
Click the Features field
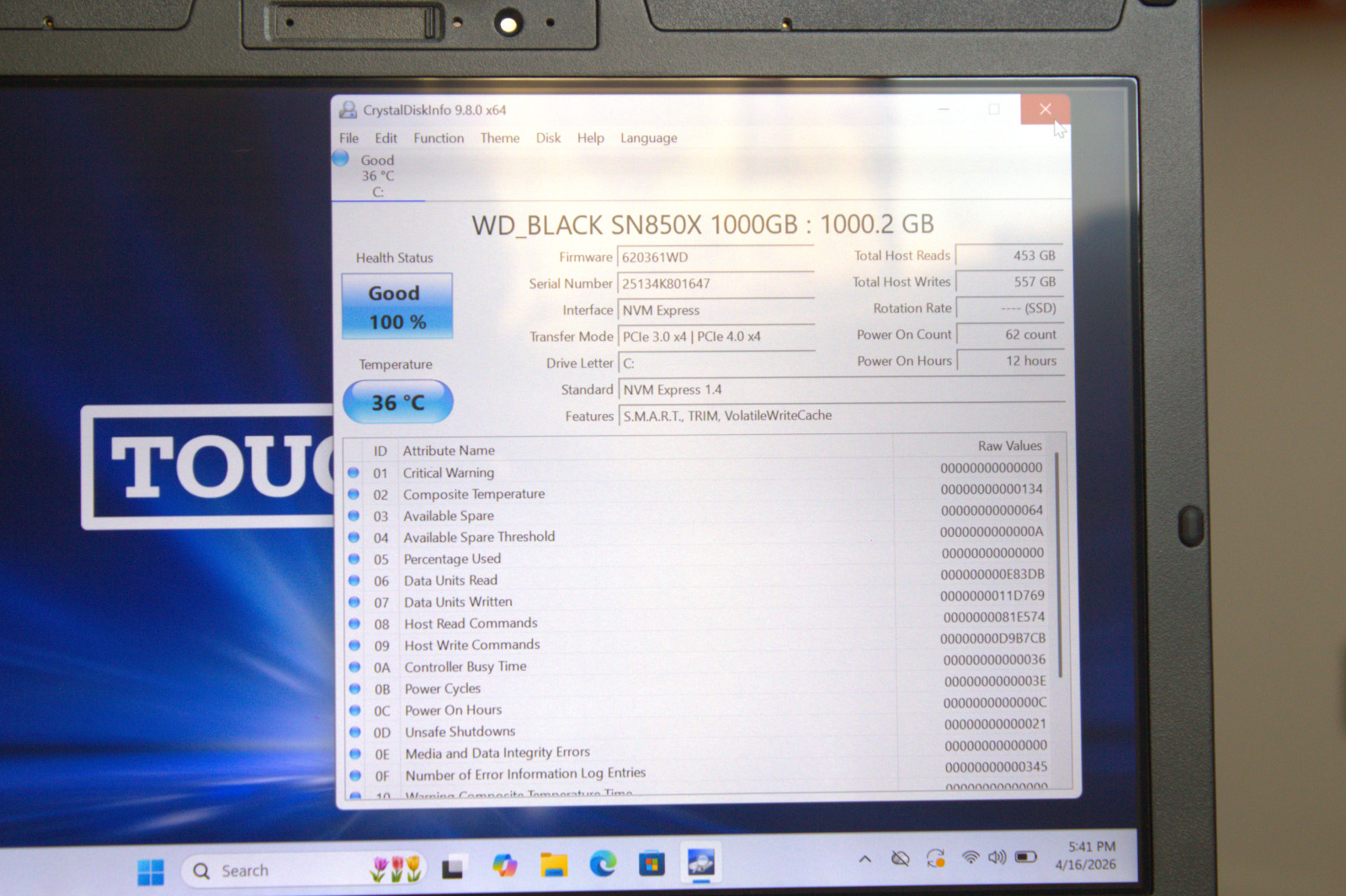(x=841, y=416)
